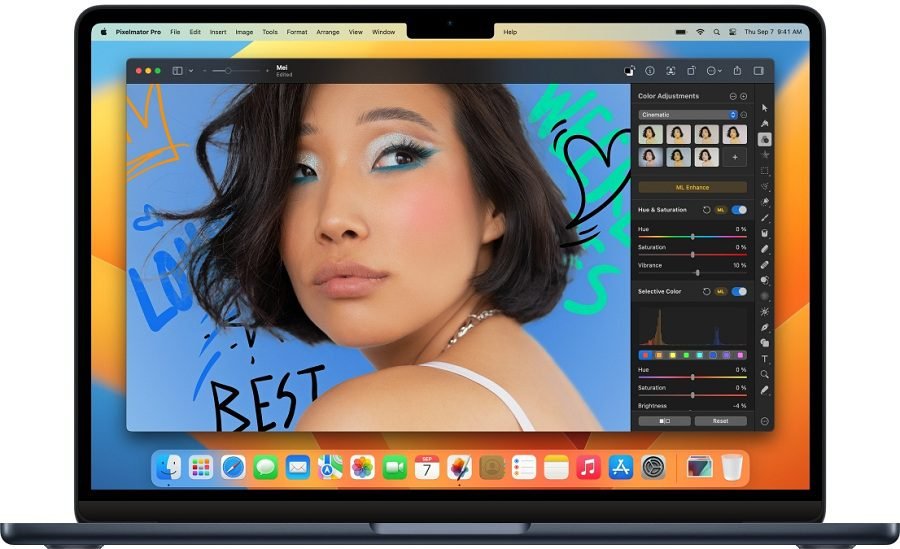
Task: Toggle the Hue & Saturation switch
Action: point(739,210)
